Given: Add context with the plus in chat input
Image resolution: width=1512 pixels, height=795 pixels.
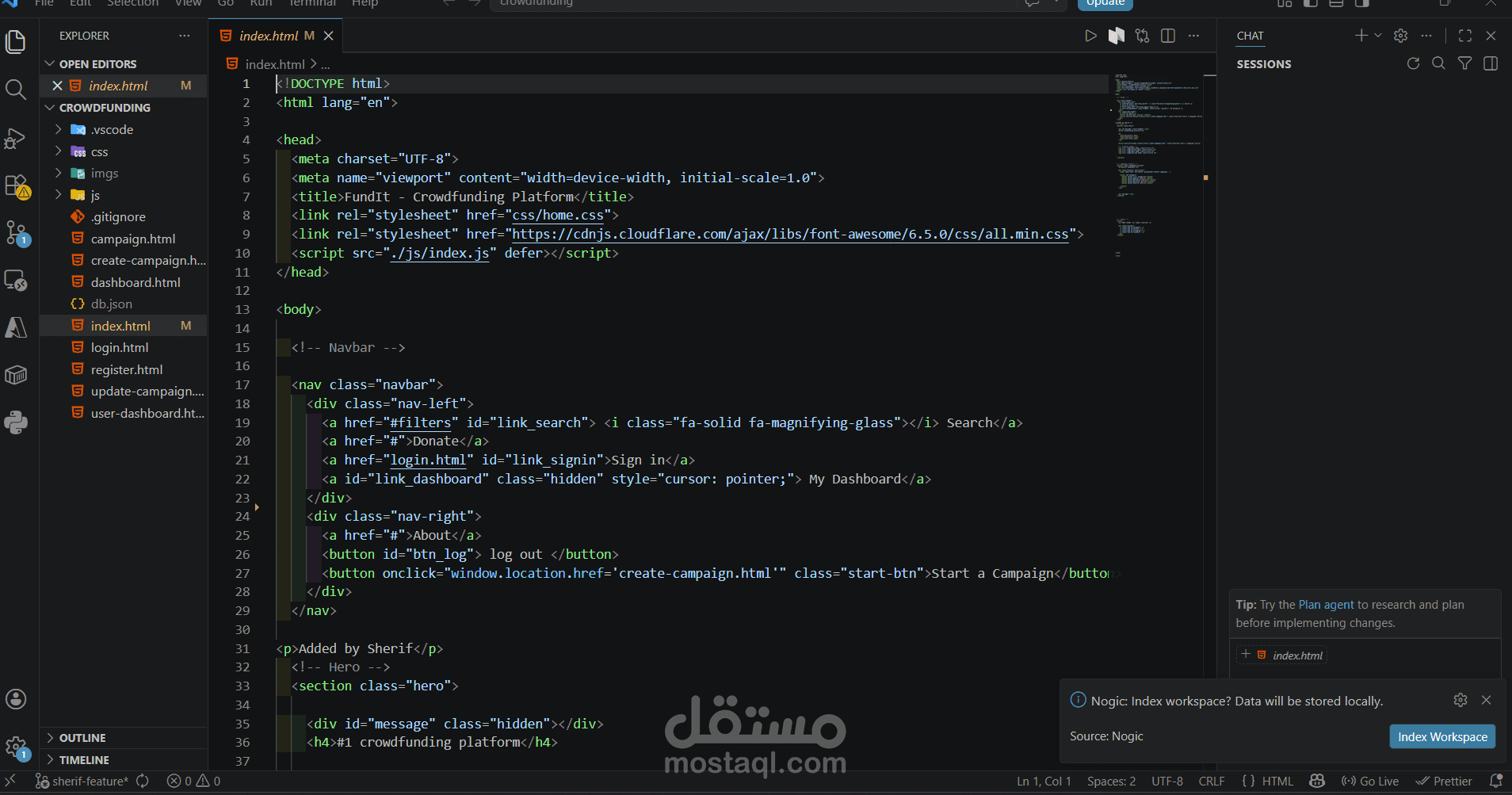Looking at the screenshot, I should (x=1246, y=655).
